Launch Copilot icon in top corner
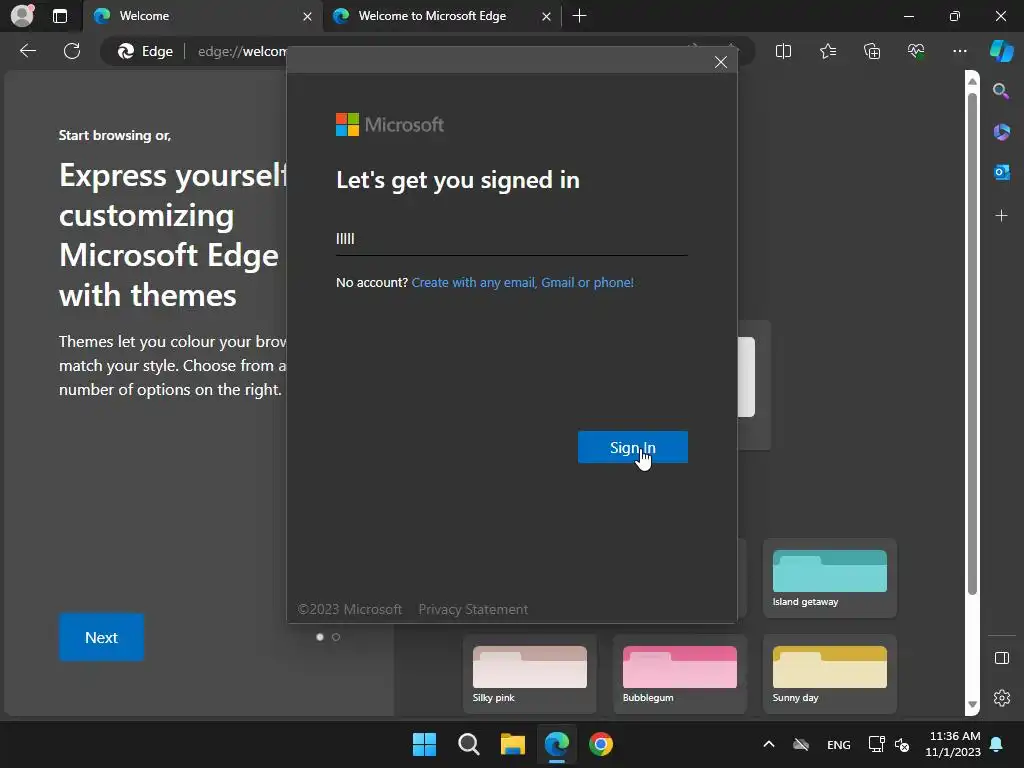1024x768 pixels. 1001,51
